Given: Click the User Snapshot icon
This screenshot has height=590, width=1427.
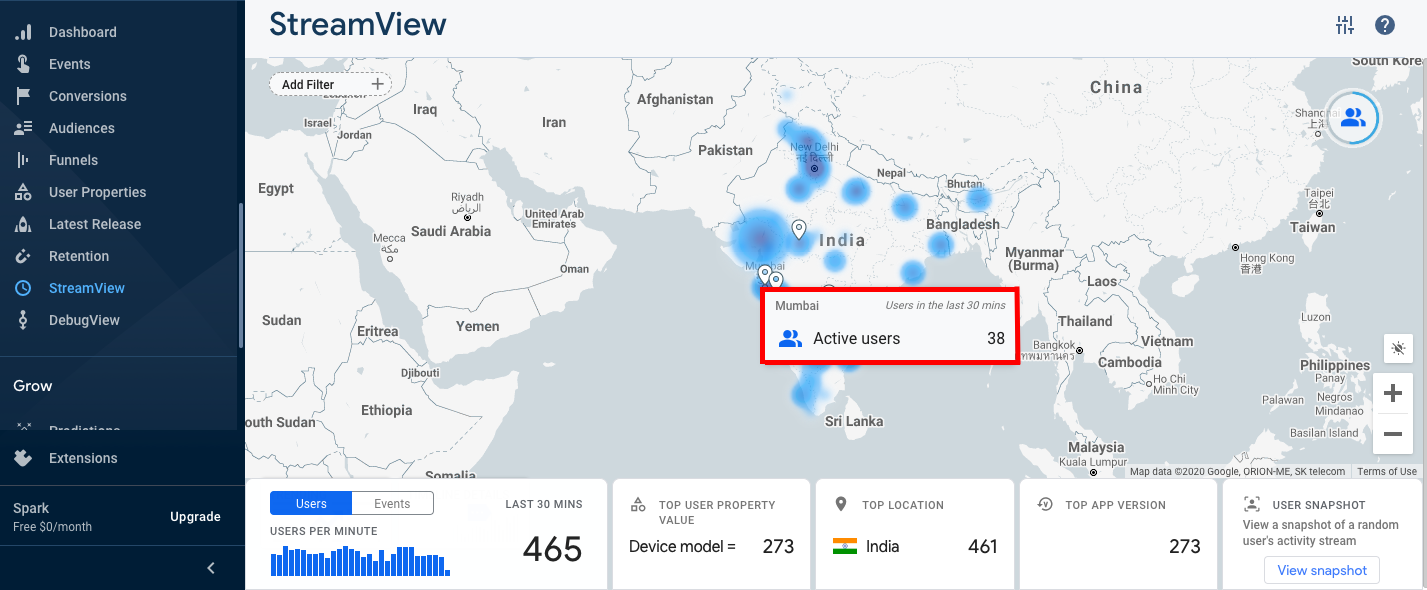Looking at the screenshot, I should [x=1251, y=505].
